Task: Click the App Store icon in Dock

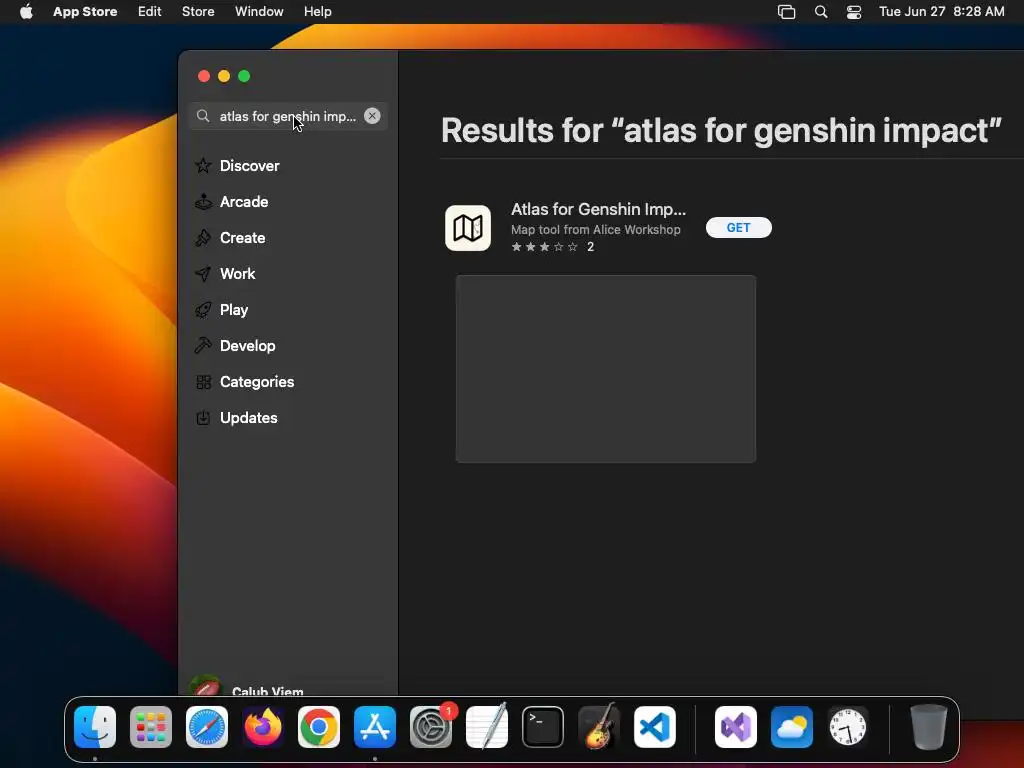Action: 375,727
